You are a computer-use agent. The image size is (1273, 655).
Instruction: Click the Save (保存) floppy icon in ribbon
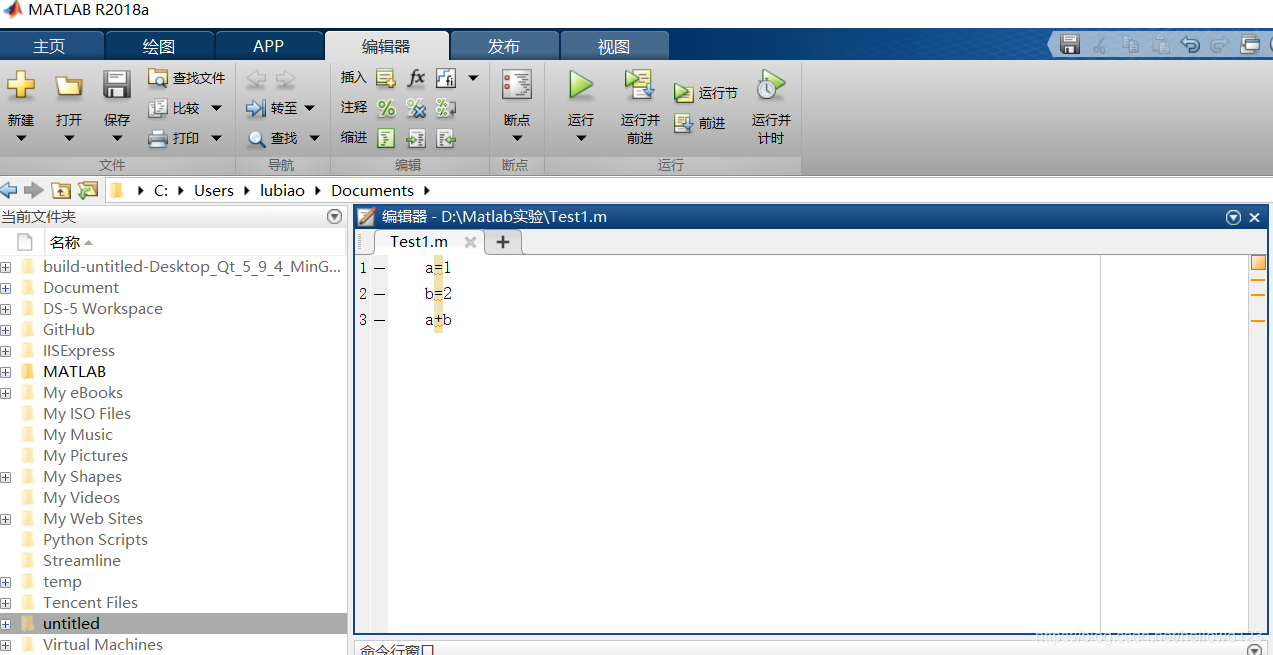point(117,85)
